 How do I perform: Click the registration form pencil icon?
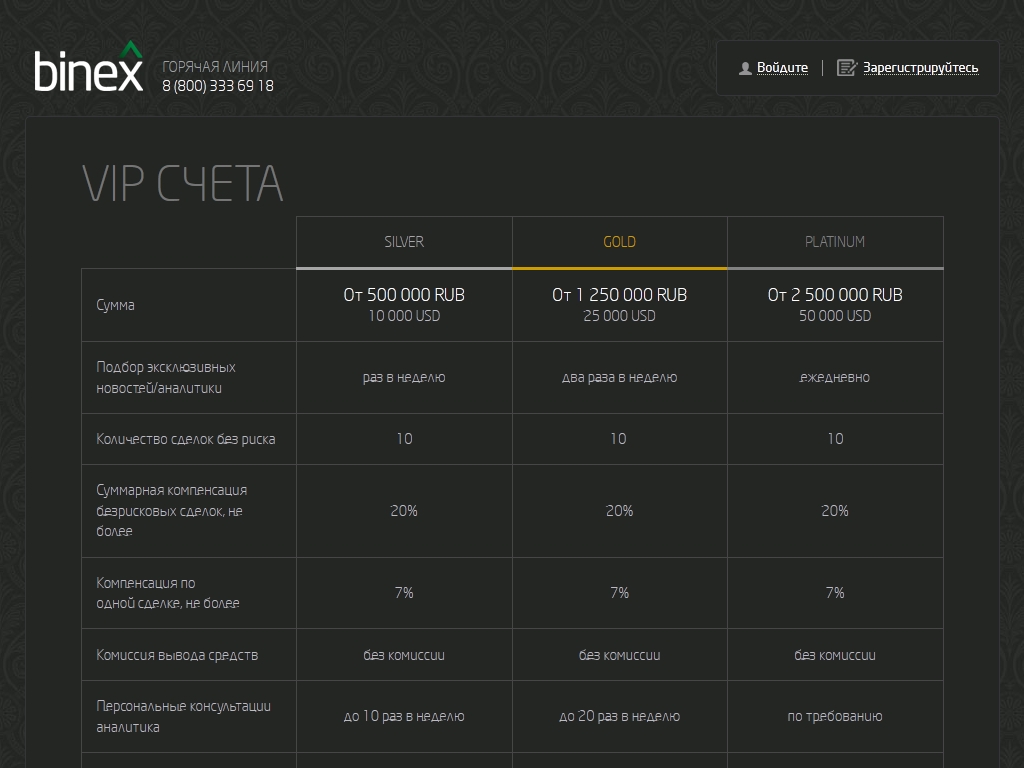pos(847,68)
